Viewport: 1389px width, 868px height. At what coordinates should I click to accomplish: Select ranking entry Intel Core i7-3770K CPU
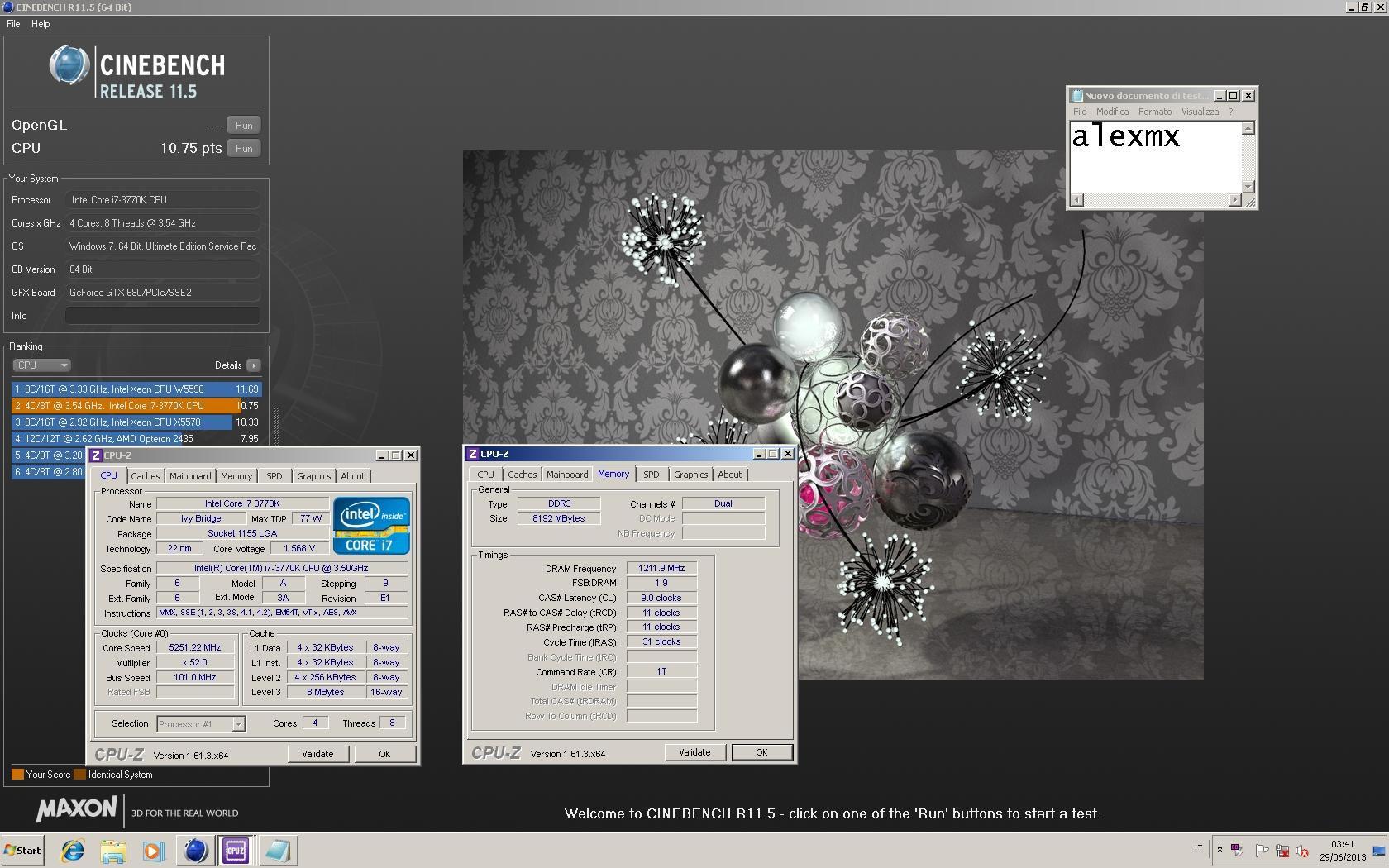click(x=136, y=406)
